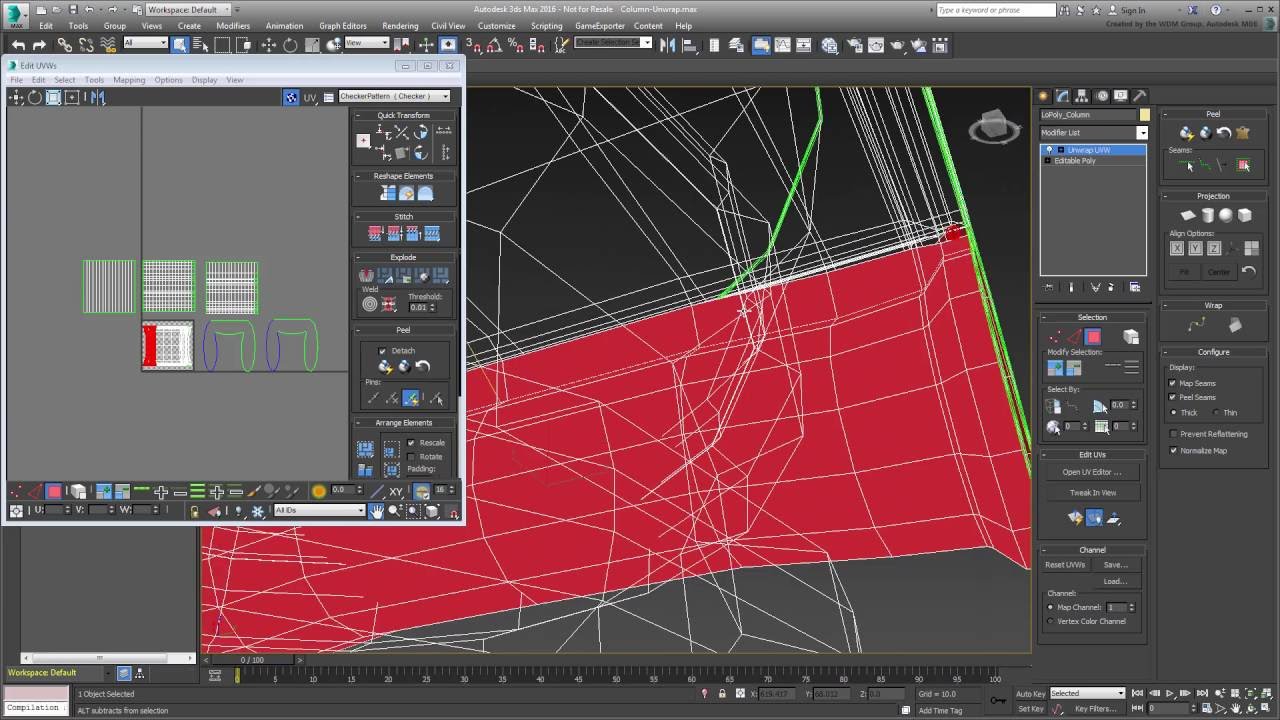Screen dimensions: 1280x720
Task: Click Pack Custom arrange icon
Action: coord(366,450)
